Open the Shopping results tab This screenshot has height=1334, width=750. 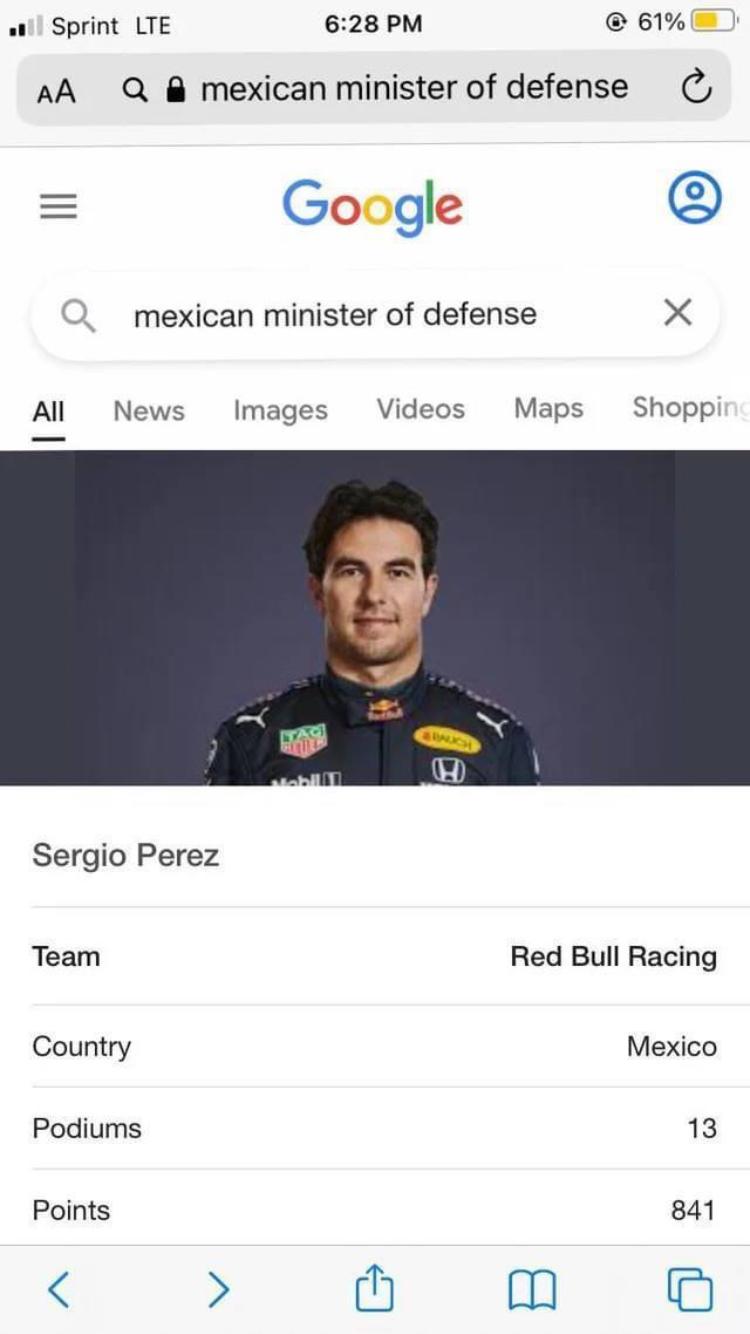tap(690, 409)
